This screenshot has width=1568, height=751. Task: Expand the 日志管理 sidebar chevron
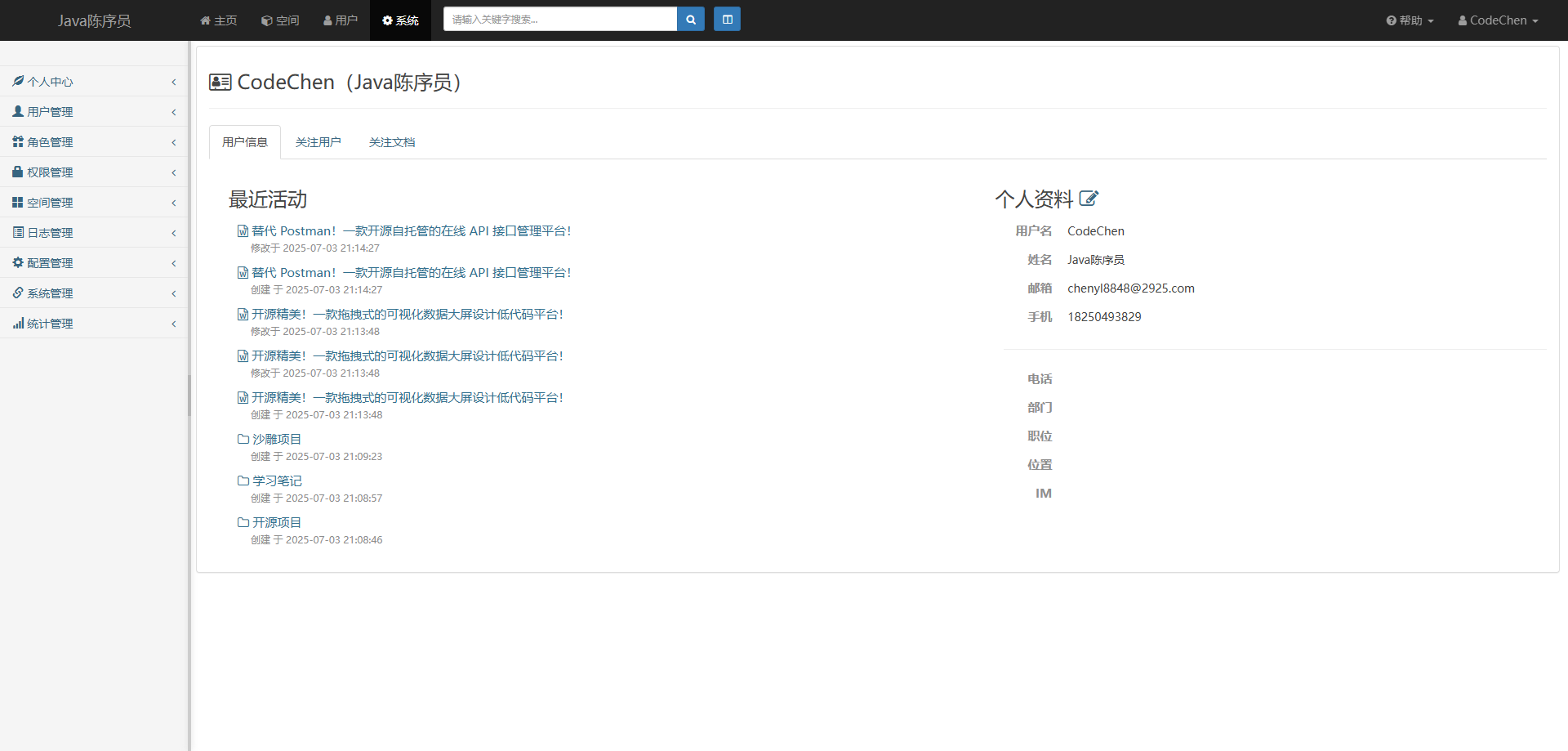point(174,233)
